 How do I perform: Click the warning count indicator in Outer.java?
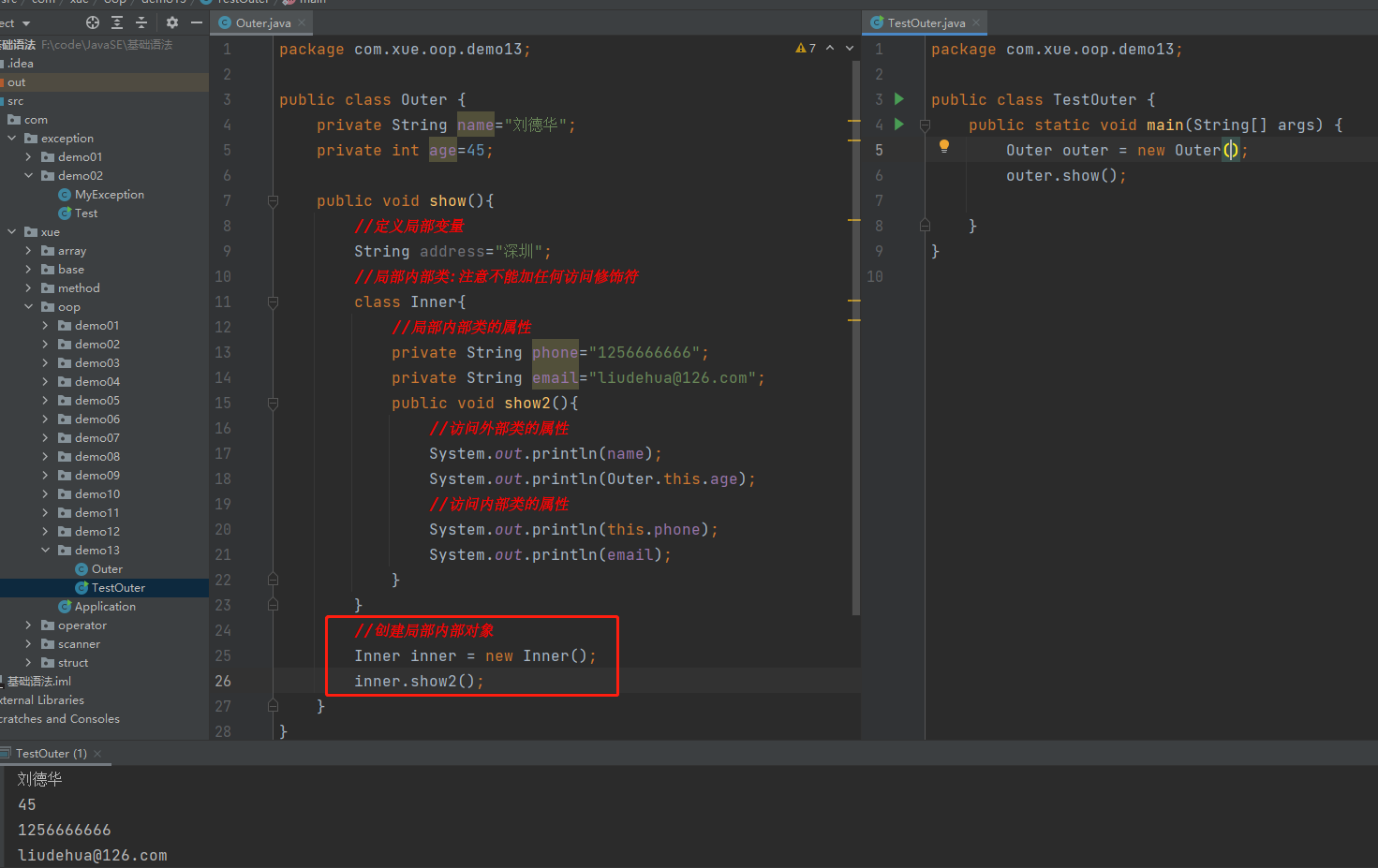[806, 48]
